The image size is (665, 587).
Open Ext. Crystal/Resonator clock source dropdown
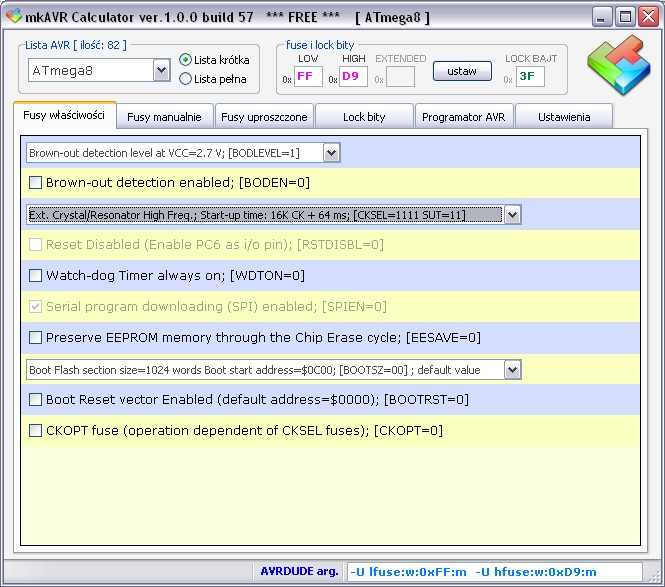coord(512,215)
